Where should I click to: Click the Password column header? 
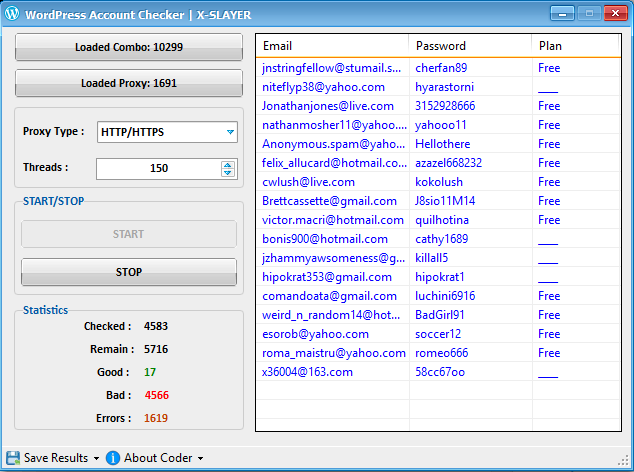click(470, 46)
